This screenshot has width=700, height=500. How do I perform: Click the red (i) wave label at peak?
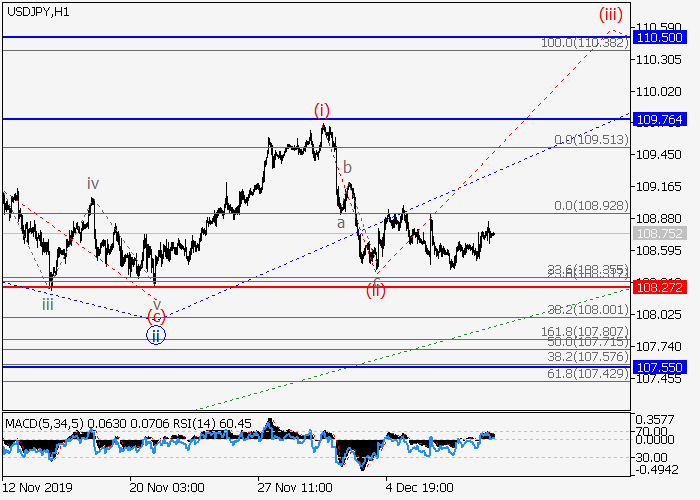322,109
